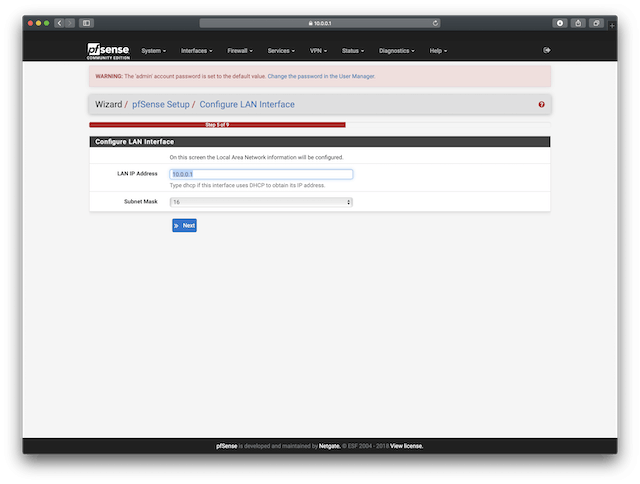Image resolution: width=640 pixels, height=484 pixels.
Task: Open the Interfaces menu
Action: coord(196,51)
